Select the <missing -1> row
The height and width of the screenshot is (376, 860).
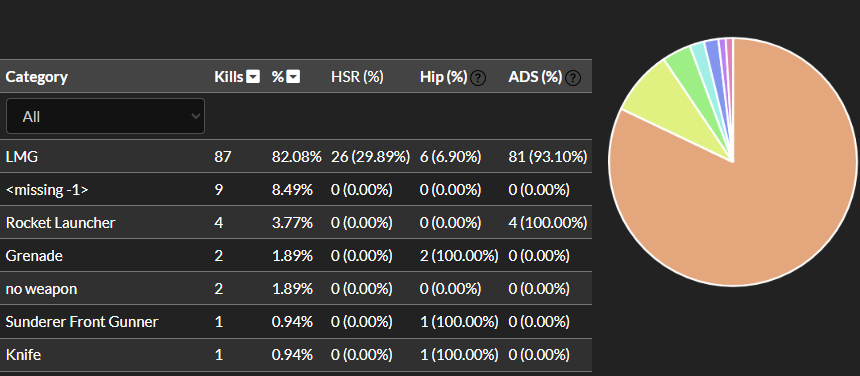(296, 190)
